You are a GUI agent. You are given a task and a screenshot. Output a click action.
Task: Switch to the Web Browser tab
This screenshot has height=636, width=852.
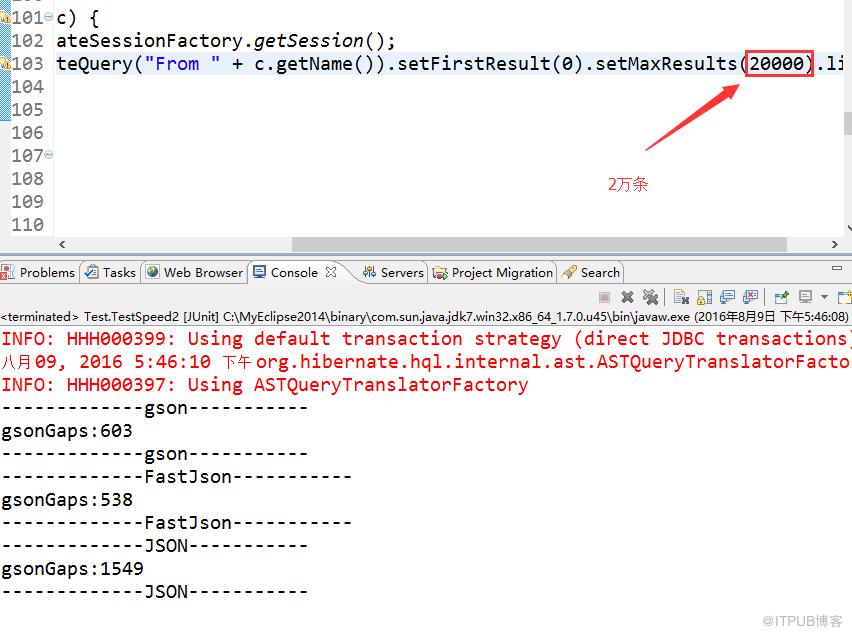195,272
